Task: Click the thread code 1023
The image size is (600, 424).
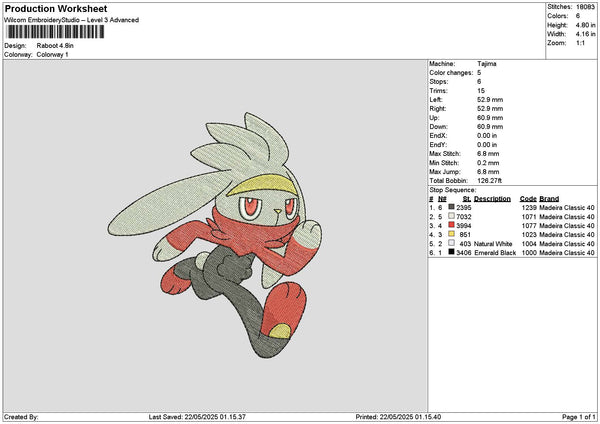Action: click(x=529, y=235)
